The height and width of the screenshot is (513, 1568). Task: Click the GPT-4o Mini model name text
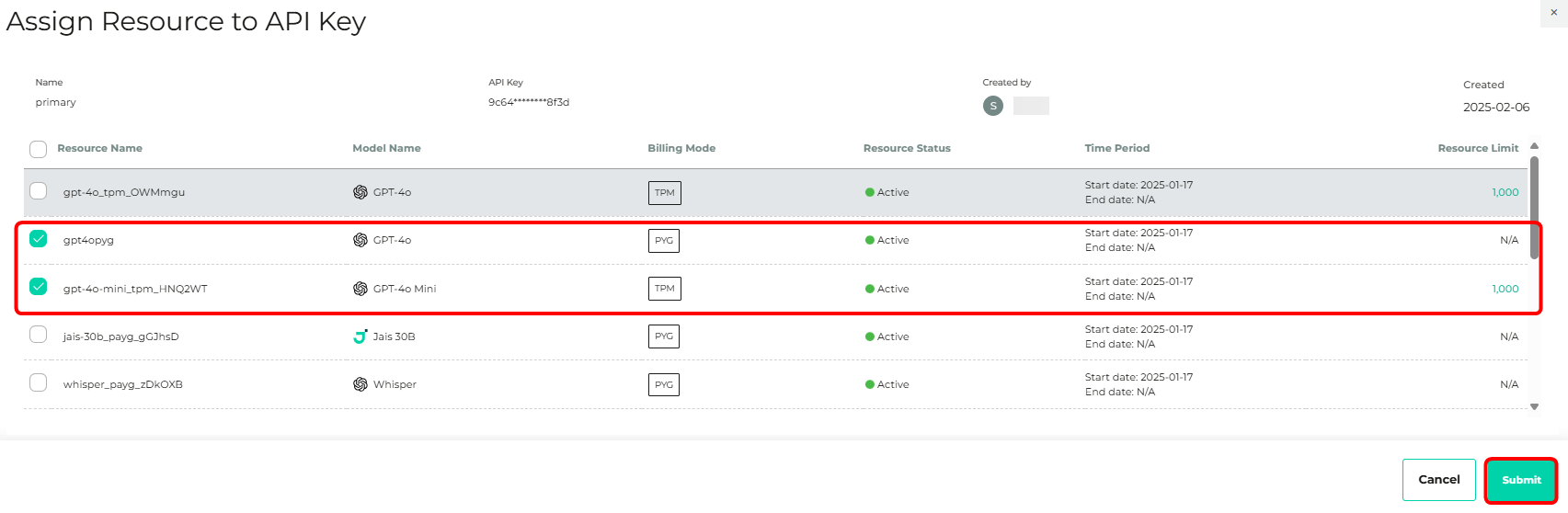pos(405,289)
